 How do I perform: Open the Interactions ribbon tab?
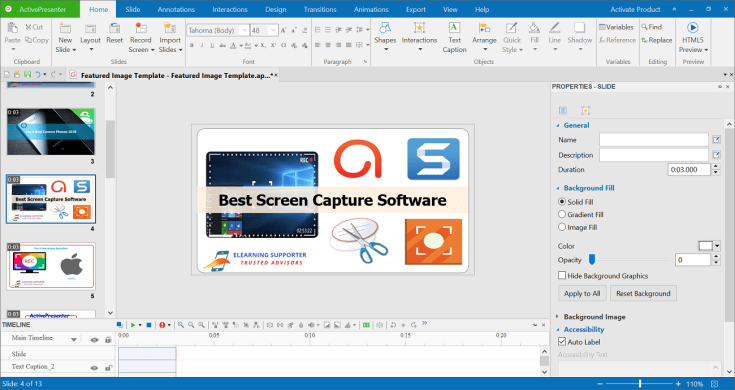click(230, 9)
